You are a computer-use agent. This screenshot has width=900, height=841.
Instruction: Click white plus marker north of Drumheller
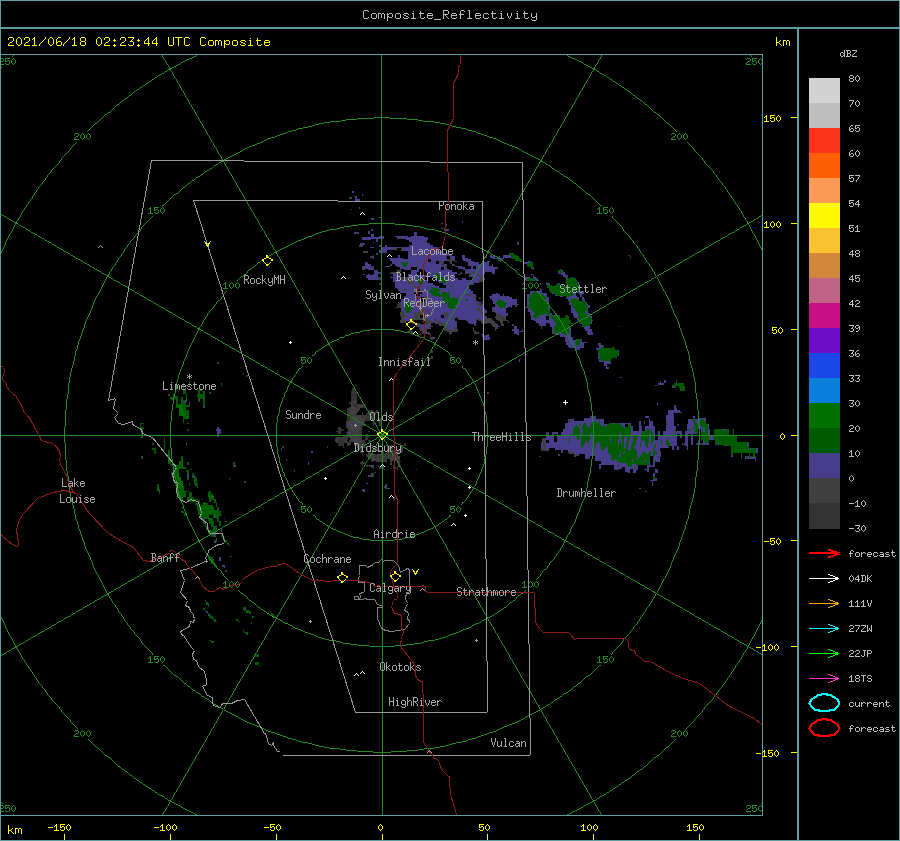tap(565, 402)
